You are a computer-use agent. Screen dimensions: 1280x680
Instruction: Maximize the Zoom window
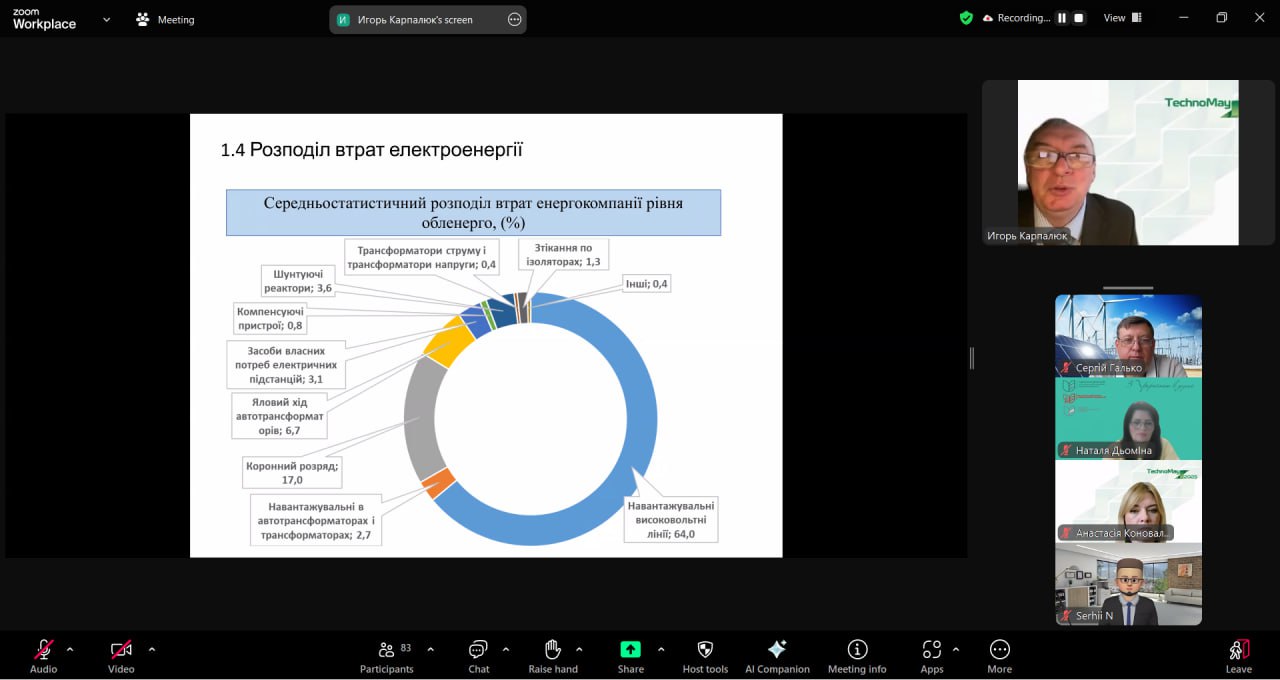[x=1221, y=18]
